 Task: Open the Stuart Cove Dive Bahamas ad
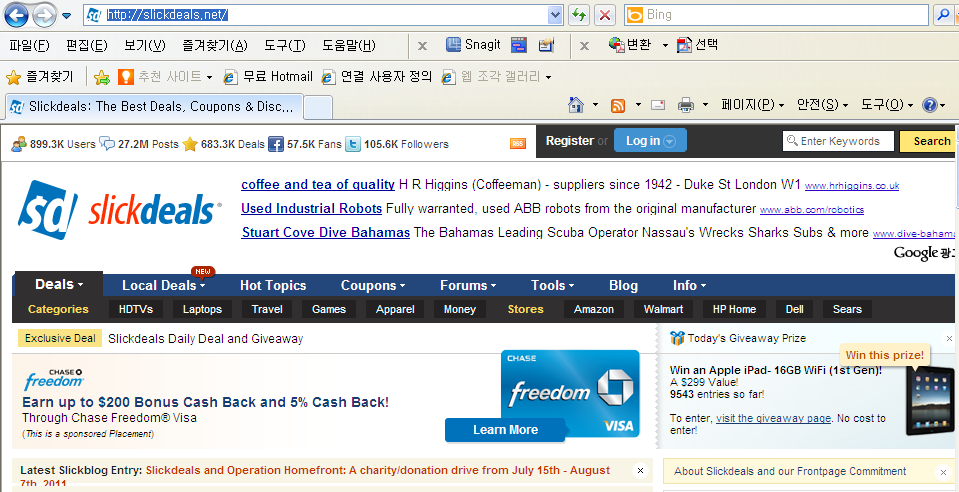tap(326, 233)
